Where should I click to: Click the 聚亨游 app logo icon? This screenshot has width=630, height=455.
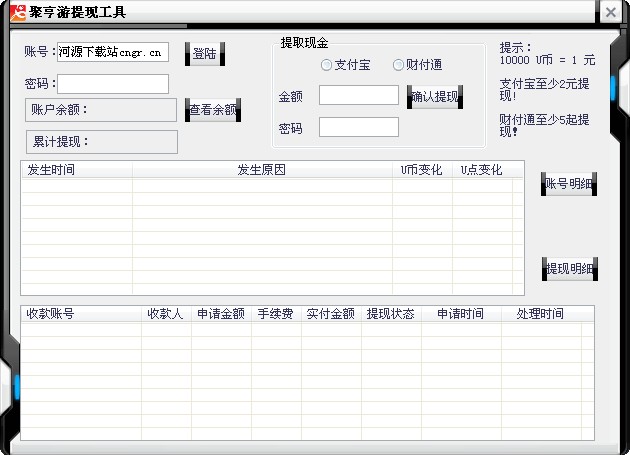pyautogui.click(x=17, y=12)
